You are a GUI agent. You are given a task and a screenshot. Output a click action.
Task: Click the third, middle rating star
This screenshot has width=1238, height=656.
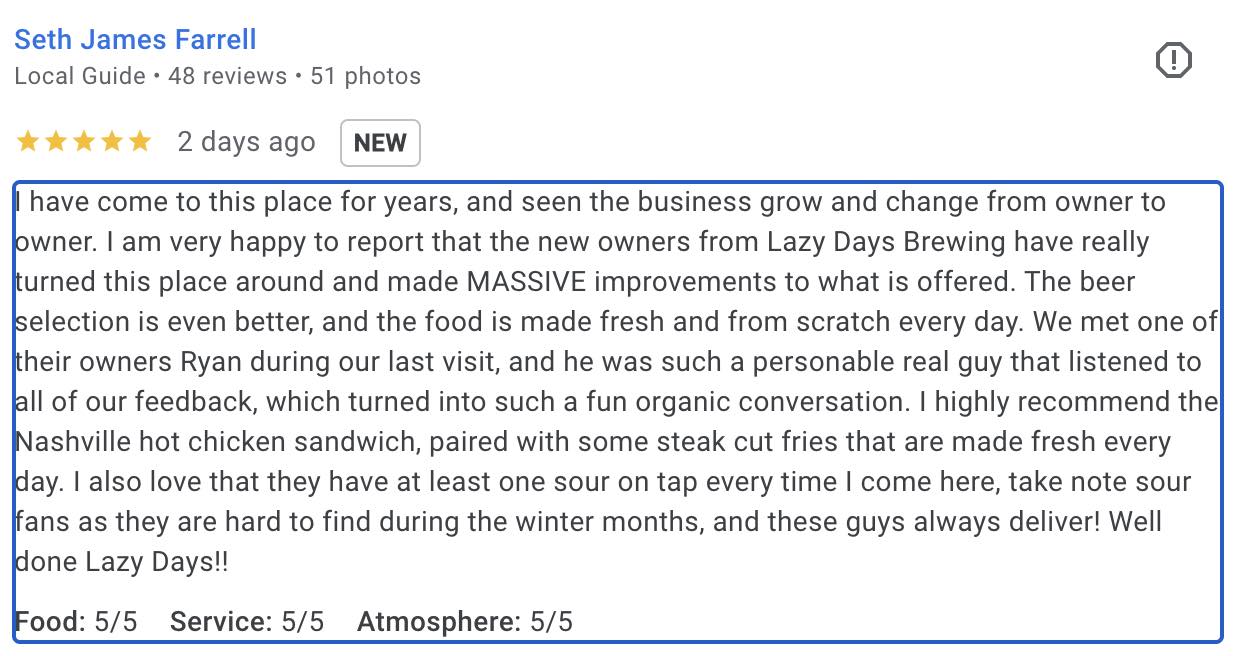(x=83, y=142)
